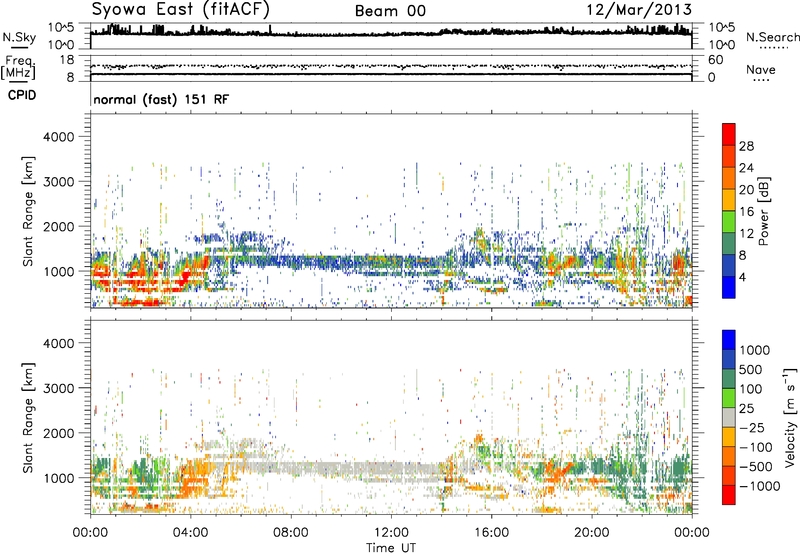The width and height of the screenshot is (800, 554).
Task: Click the 'Beam 00' label
Action: [x=390, y=11]
